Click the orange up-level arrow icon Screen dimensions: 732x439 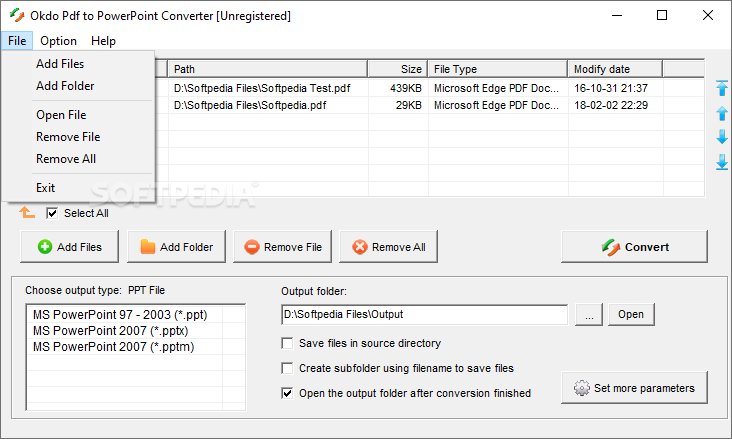[x=27, y=213]
